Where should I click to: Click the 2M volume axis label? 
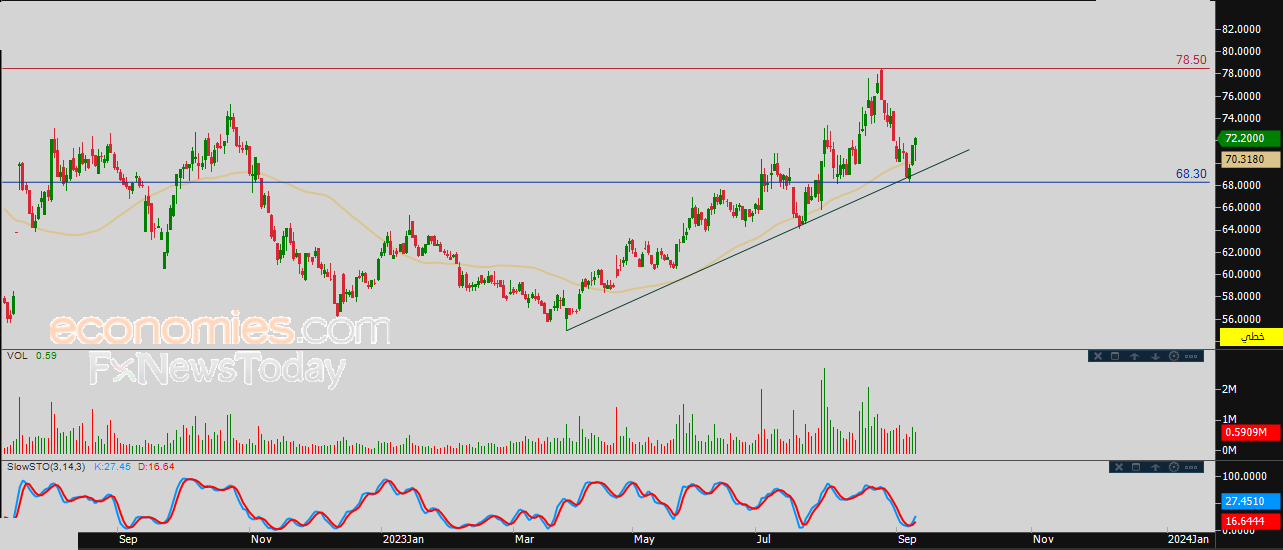[1231, 388]
